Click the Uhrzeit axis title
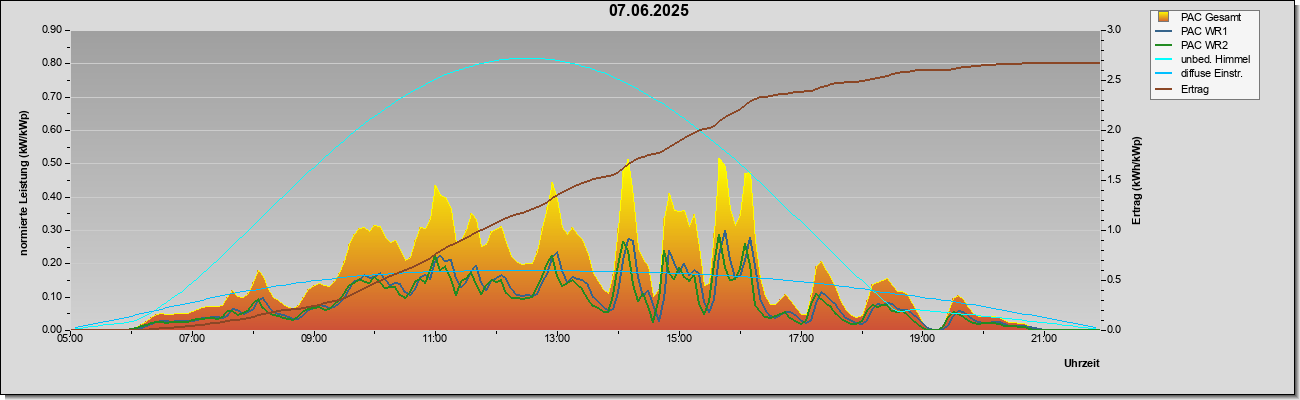 (x=1081, y=364)
